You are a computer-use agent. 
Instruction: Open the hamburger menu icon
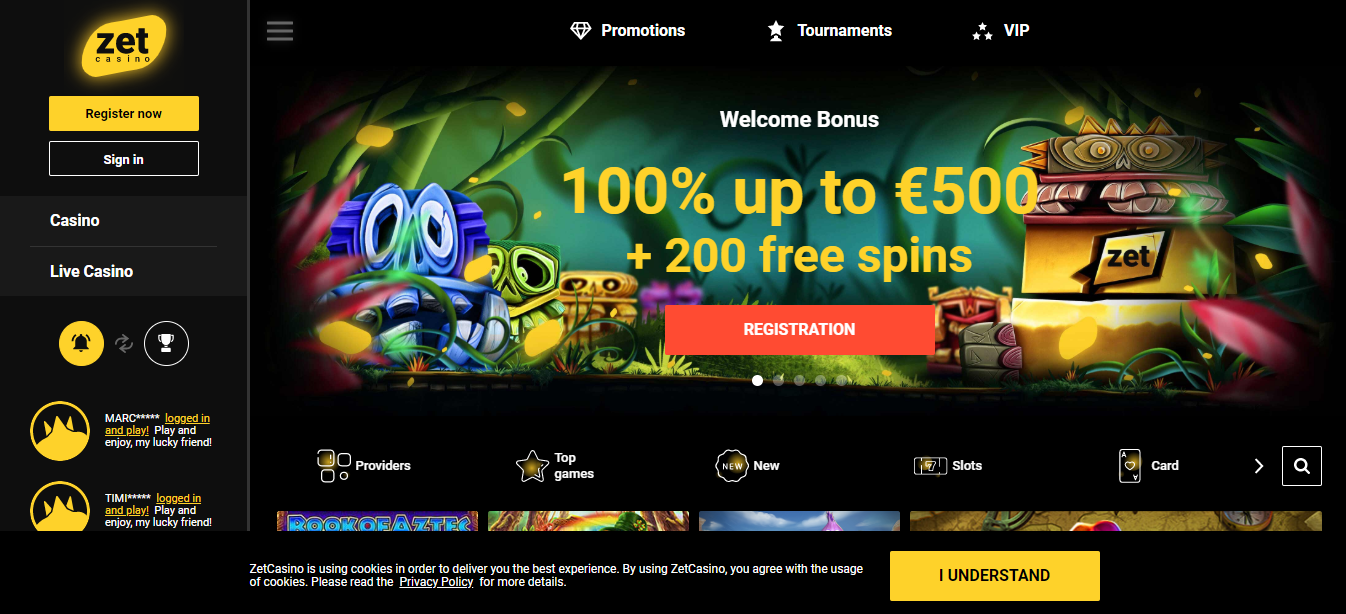click(280, 31)
